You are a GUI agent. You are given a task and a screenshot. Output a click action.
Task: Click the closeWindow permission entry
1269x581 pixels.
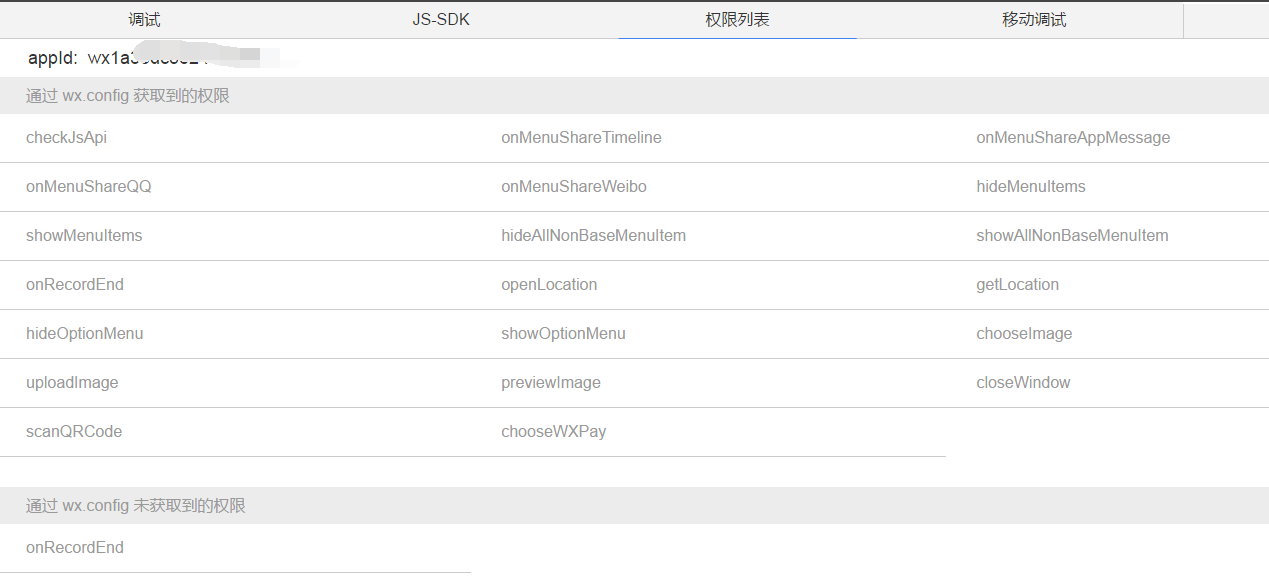coord(1023,383)
